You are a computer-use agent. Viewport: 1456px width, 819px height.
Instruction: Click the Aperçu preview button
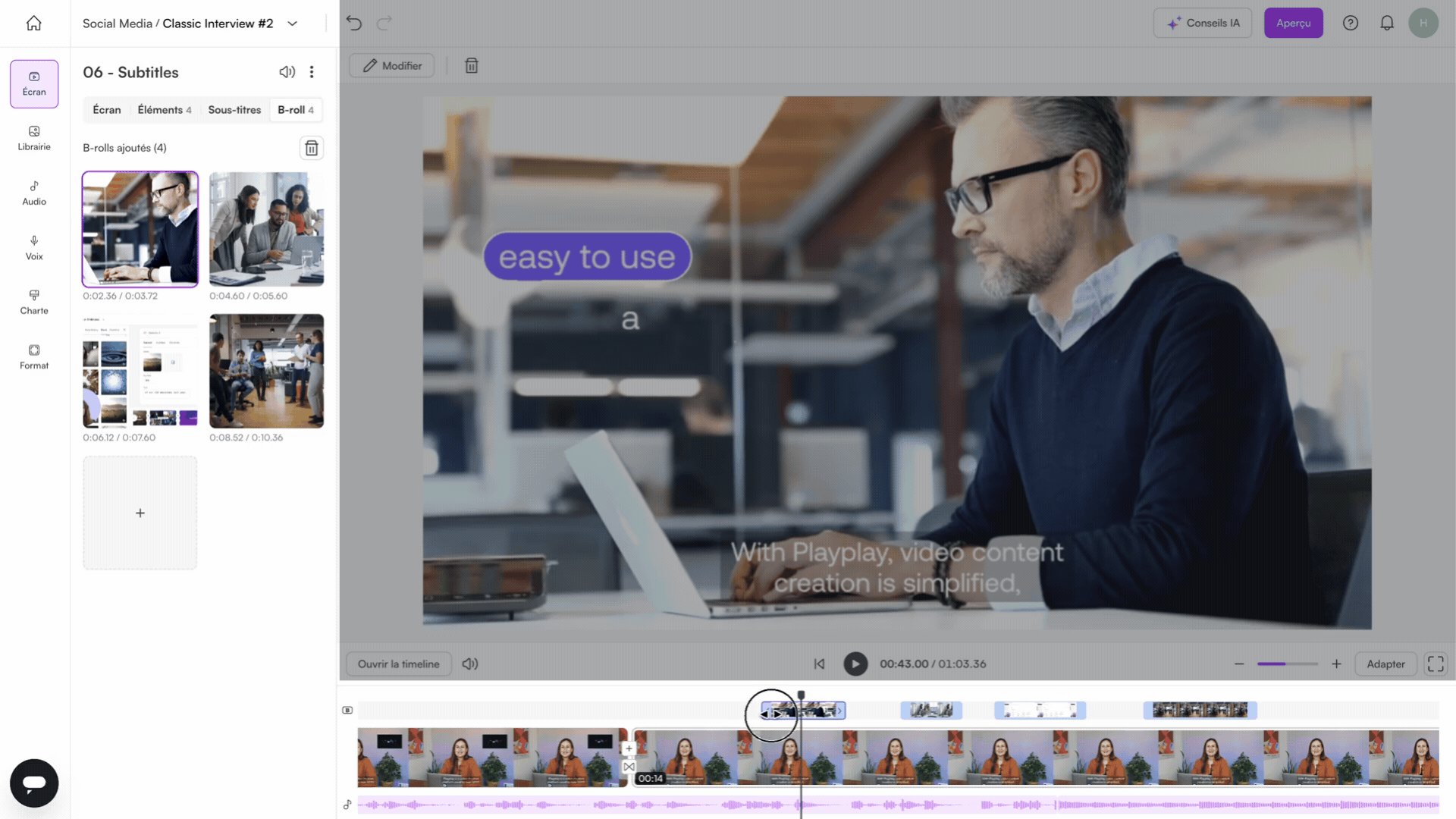1293,23
